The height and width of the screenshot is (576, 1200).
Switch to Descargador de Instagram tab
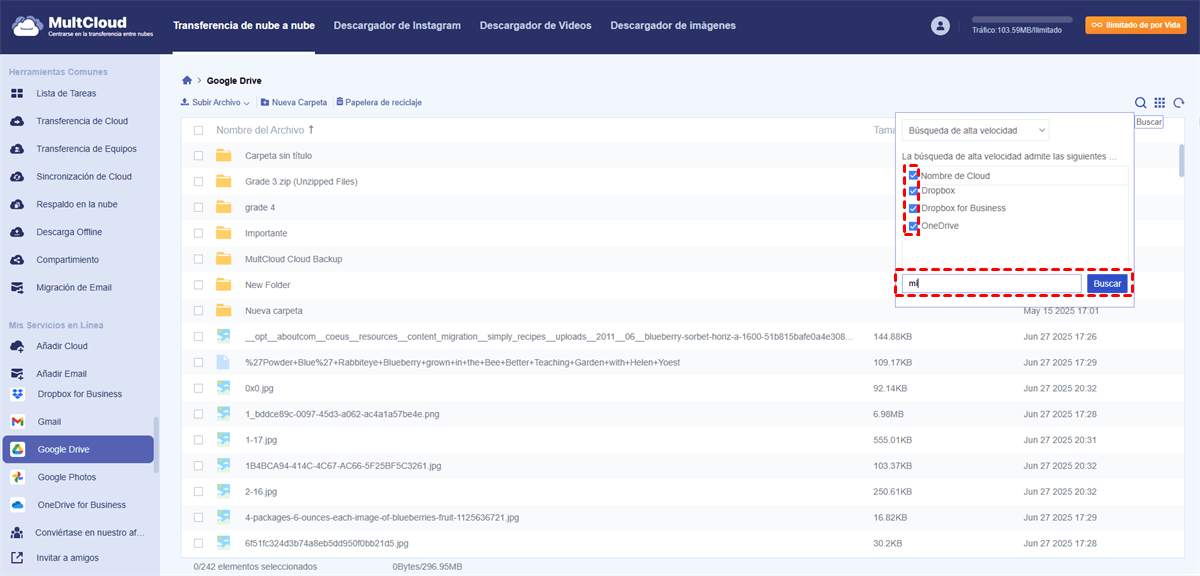397,25
